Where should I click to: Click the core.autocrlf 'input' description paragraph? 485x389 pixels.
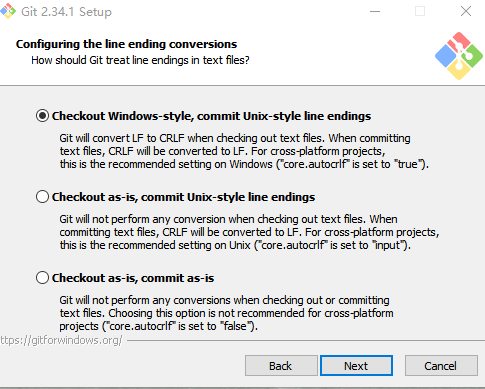point(249,232)
